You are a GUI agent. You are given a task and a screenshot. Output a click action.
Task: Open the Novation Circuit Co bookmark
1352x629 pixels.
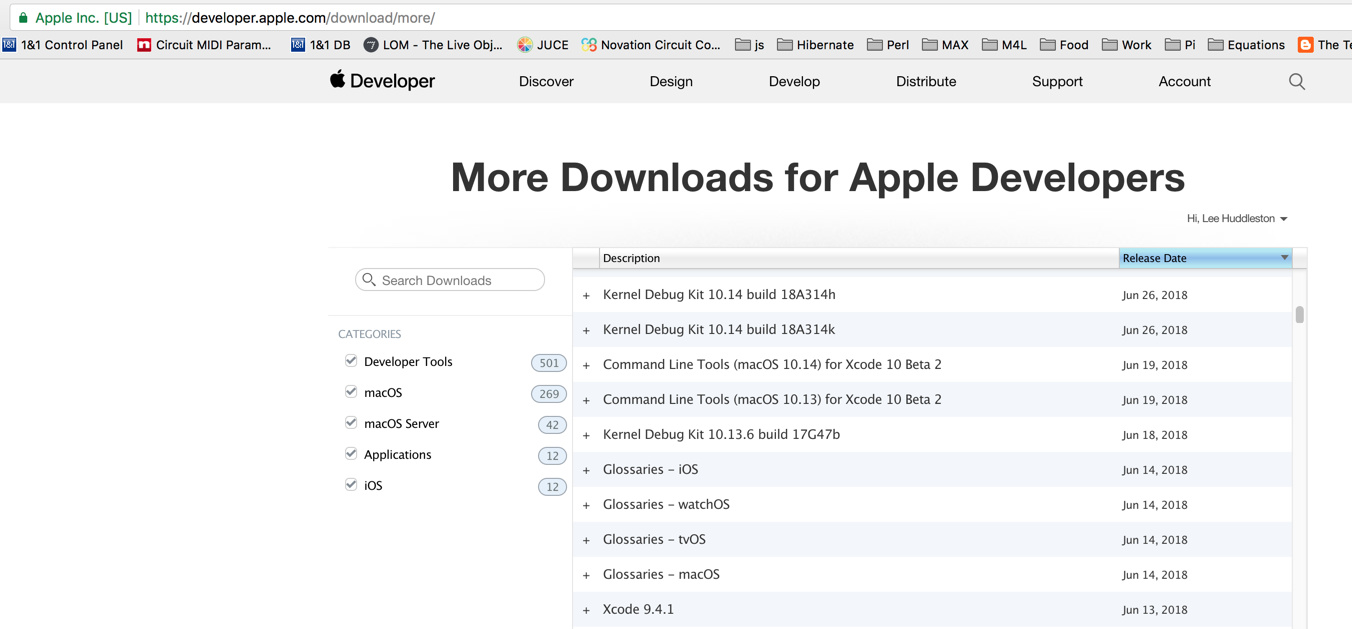(x=651, y=45)
